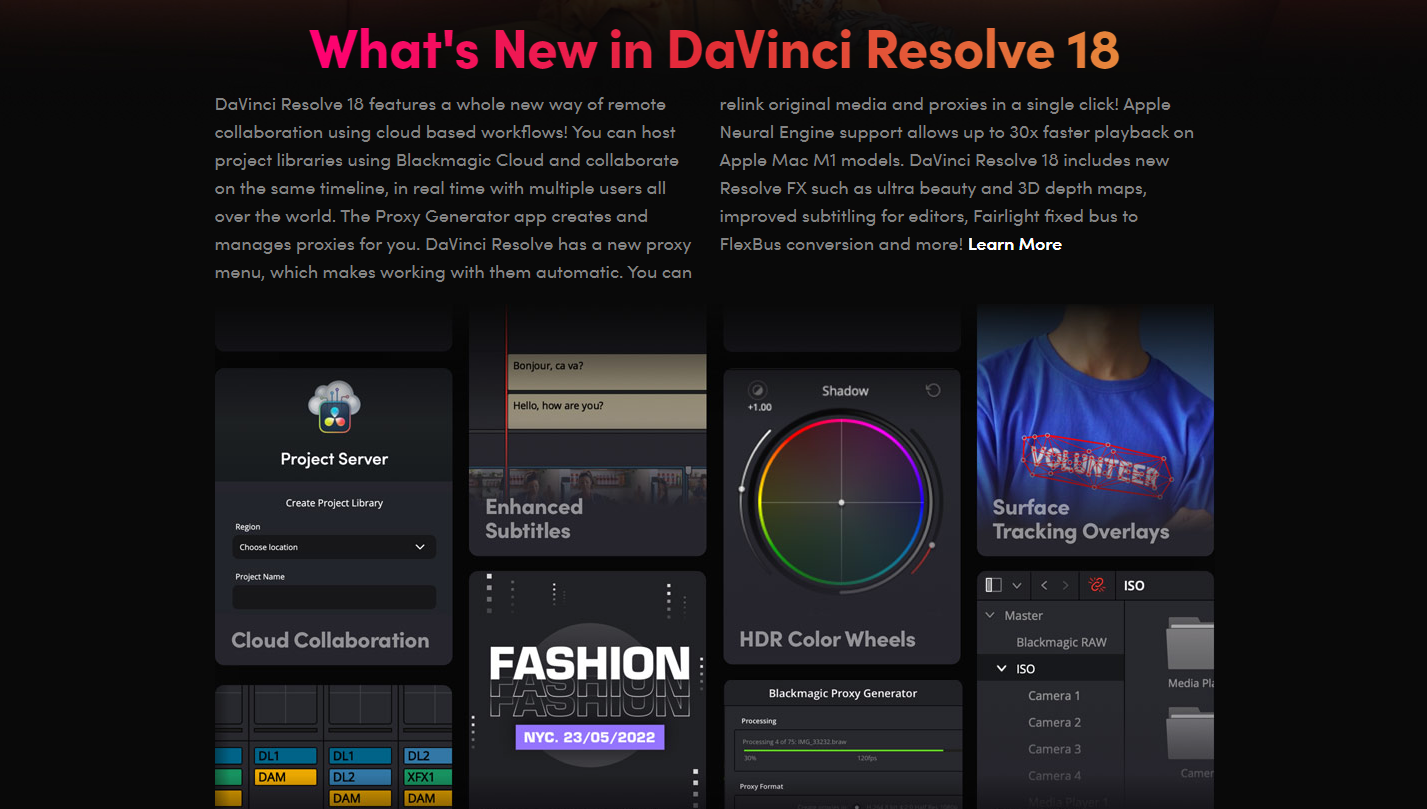Select the Camera 4 bin

tap(1054, 775)
